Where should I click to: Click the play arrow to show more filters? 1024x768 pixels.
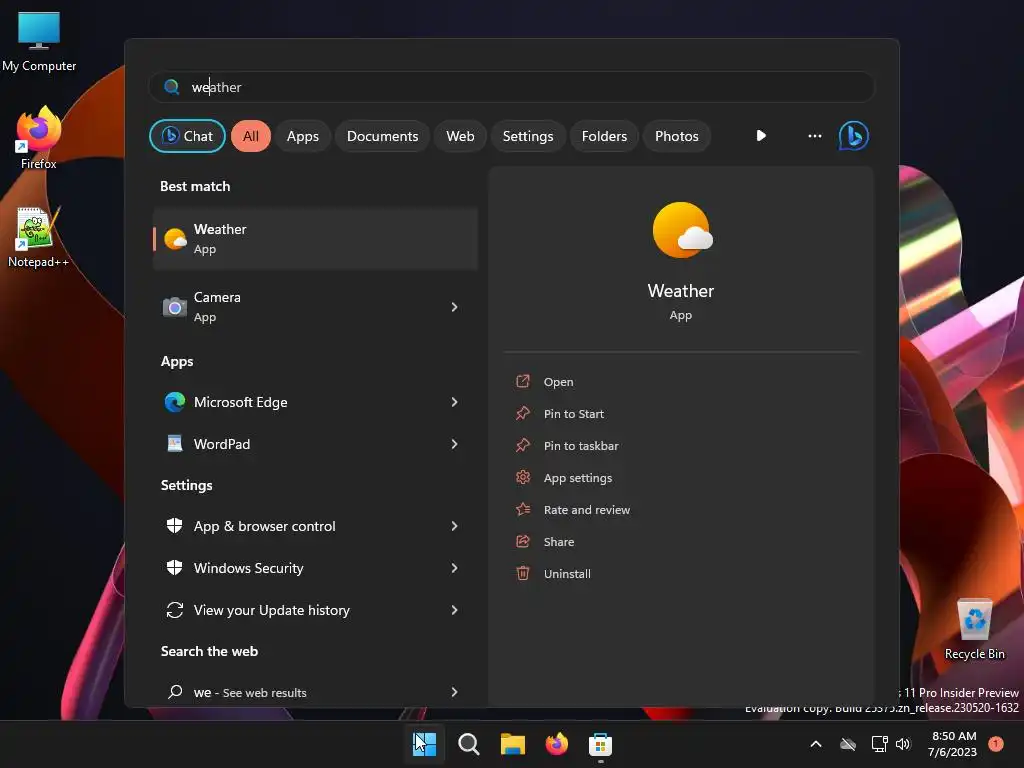[x=761, y=136]
